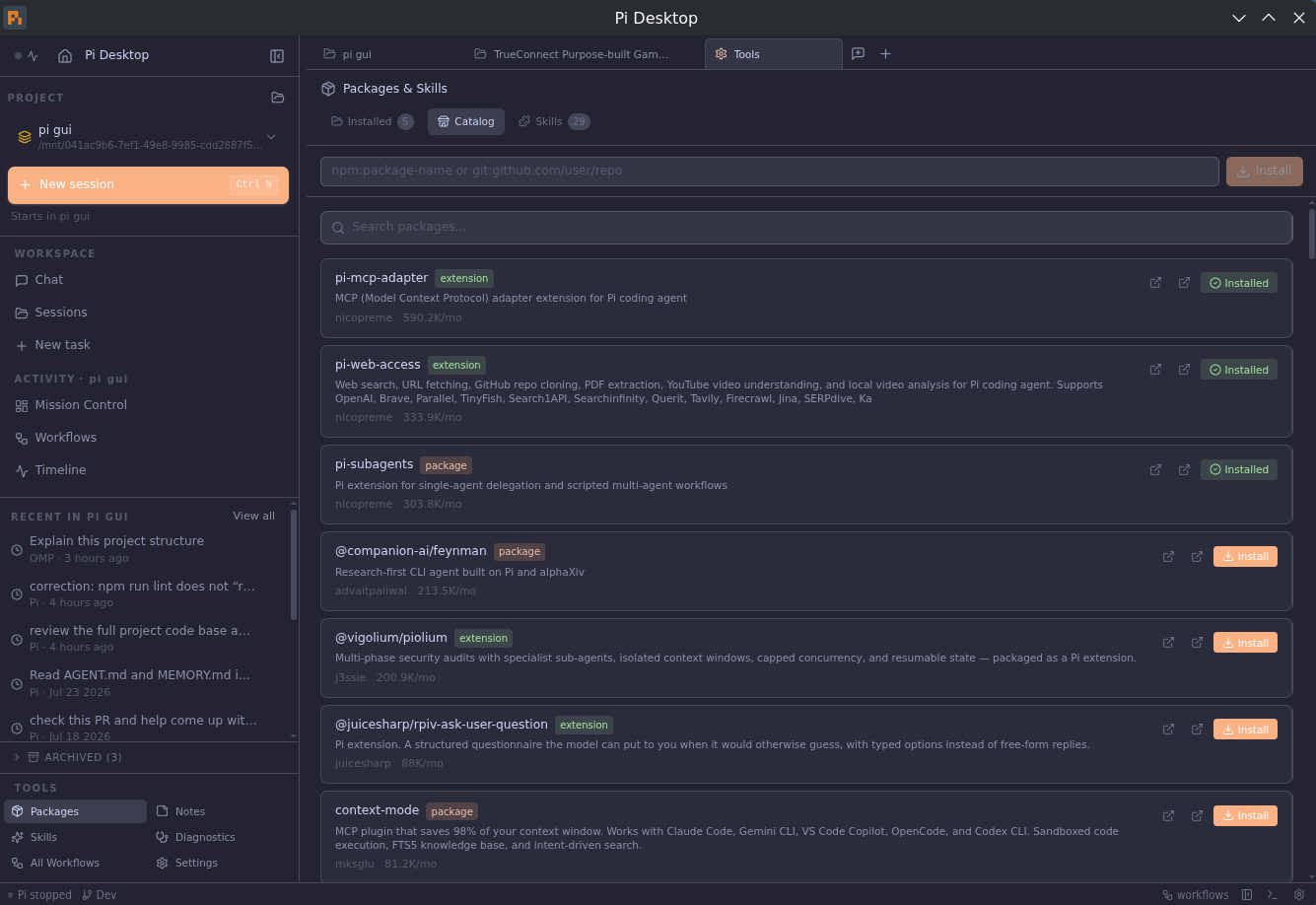Screen dimensions: 1316x905
Task: Open a project folder via the PROJECT folder icon
Action: click(x=278, y=98)
